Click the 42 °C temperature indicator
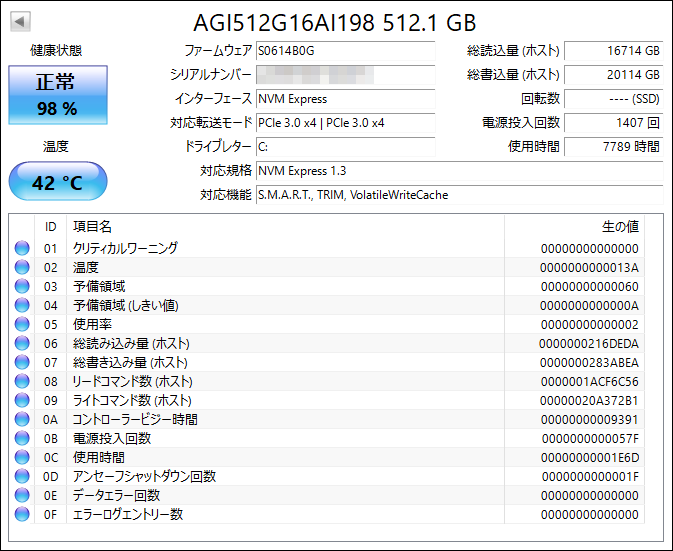Screen dimensions: 673x551 click(57, 183)
